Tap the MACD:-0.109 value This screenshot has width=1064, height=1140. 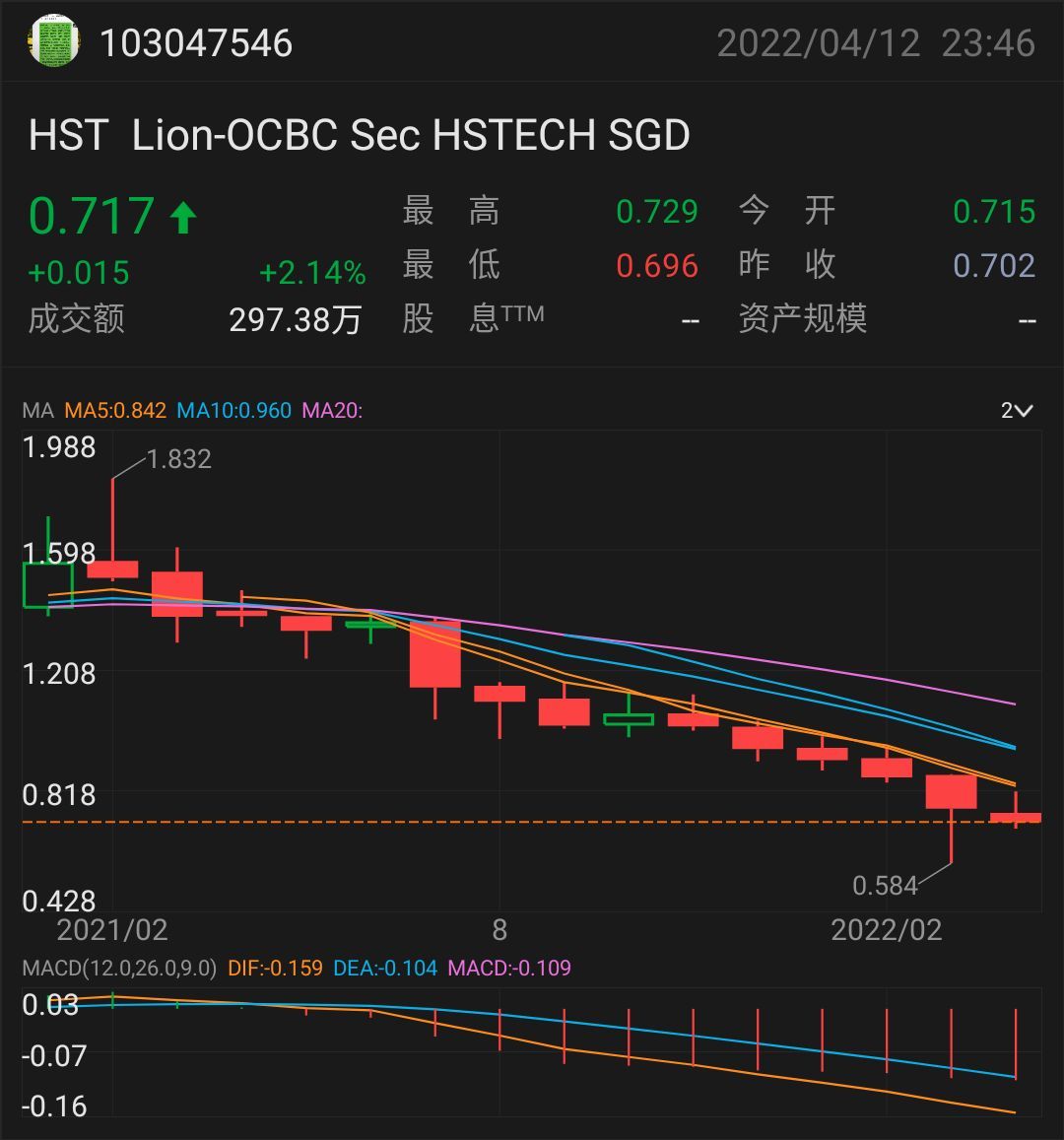click(x=509, y=968)
